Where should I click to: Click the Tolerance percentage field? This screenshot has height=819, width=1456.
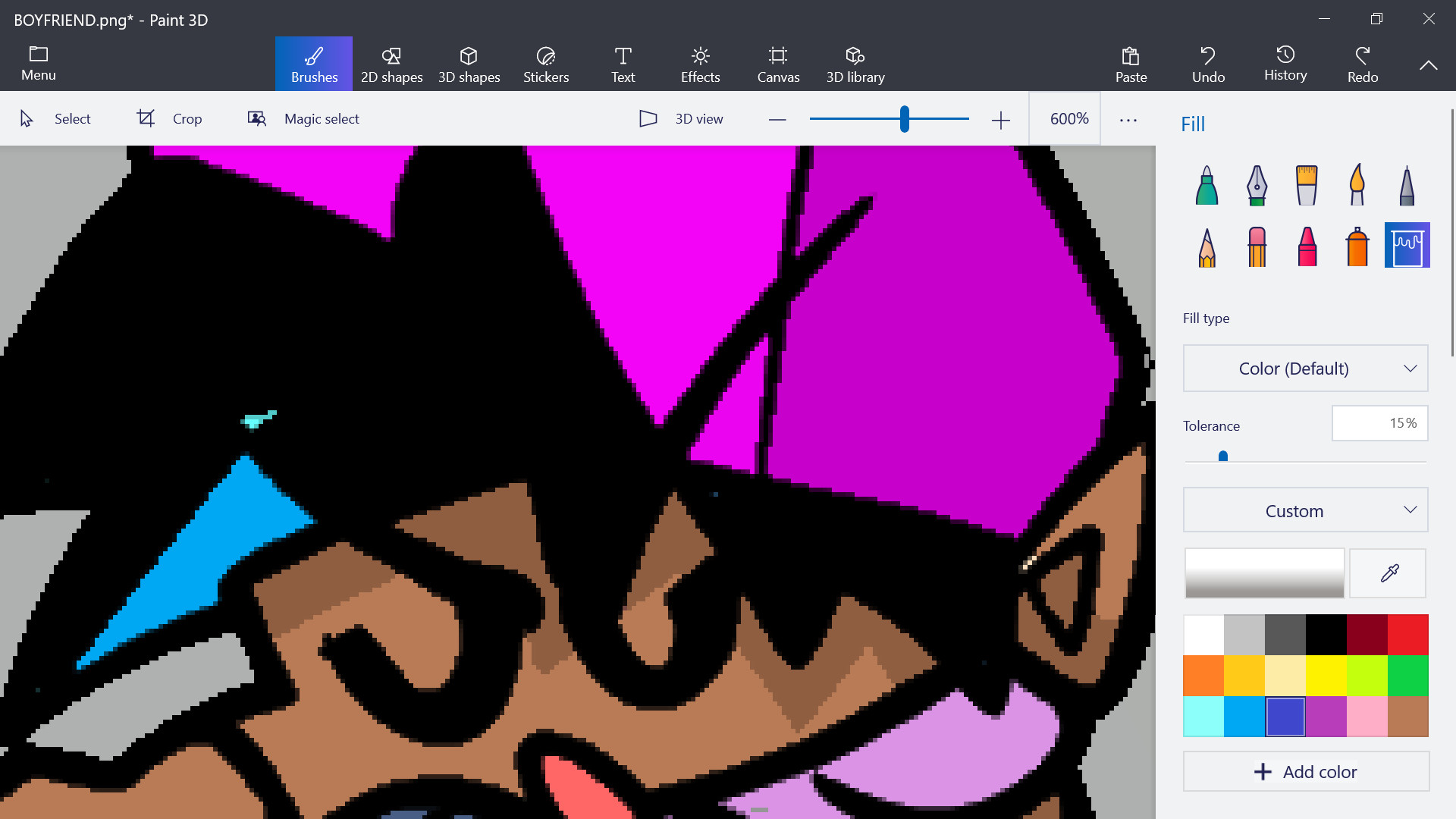click(x=1379, y=423)
